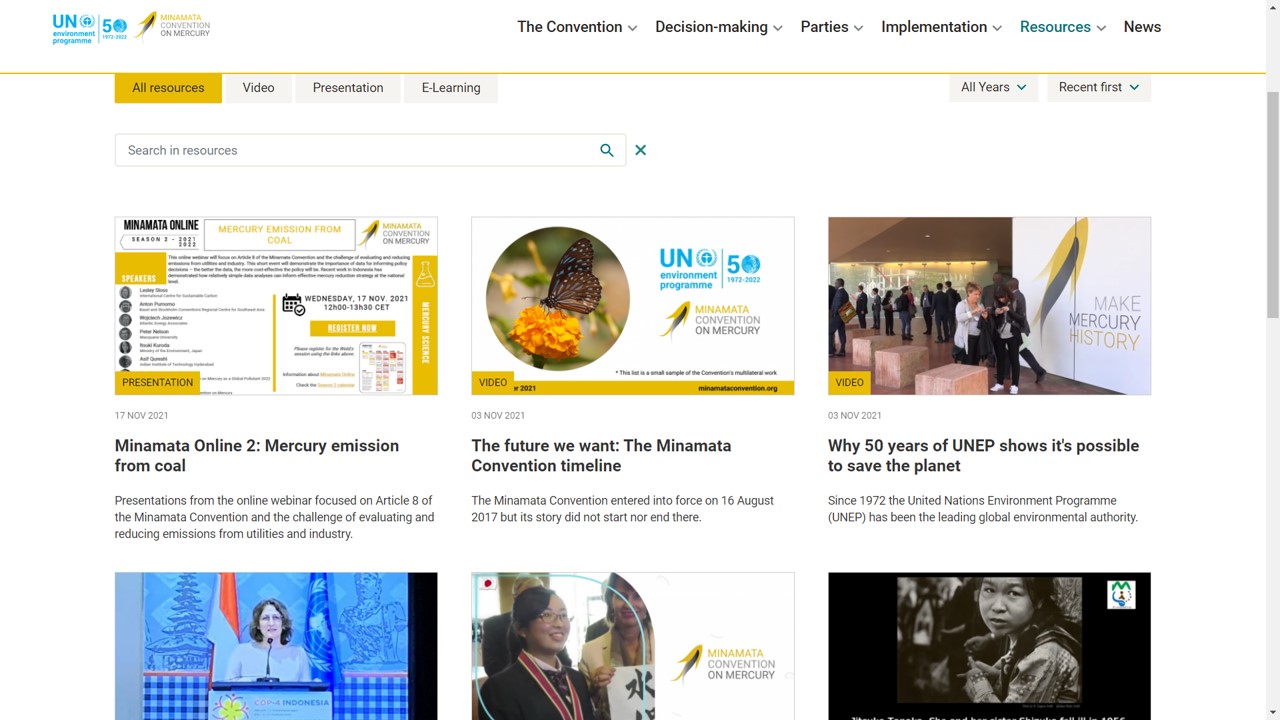The image size is (1280, 720).
Task: Open the black-and-white portrait video thumbnail
Action: click(x=989, y=646)
